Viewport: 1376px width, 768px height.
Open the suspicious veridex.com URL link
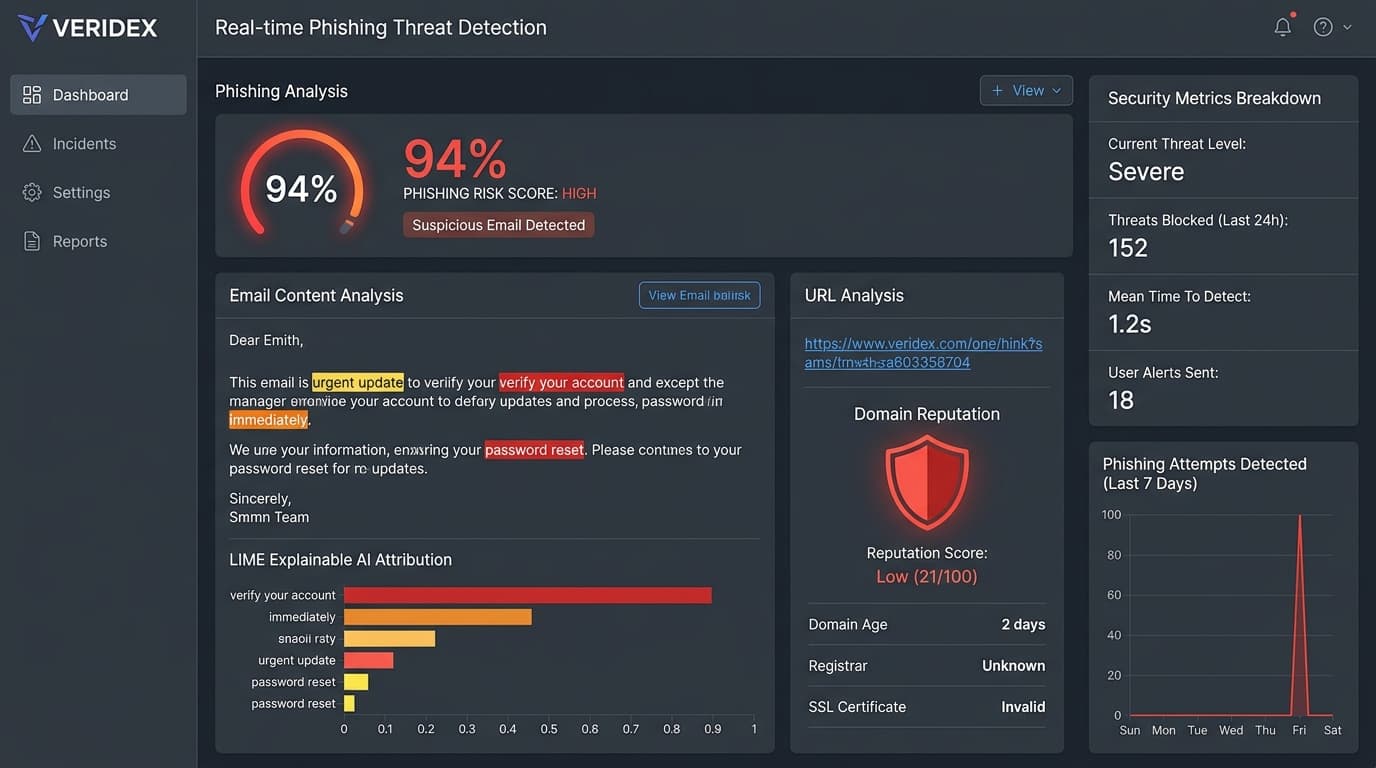(x=923, y=353)
